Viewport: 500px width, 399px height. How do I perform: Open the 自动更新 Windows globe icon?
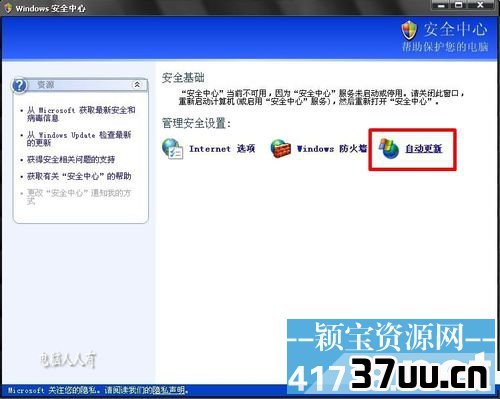389,148
